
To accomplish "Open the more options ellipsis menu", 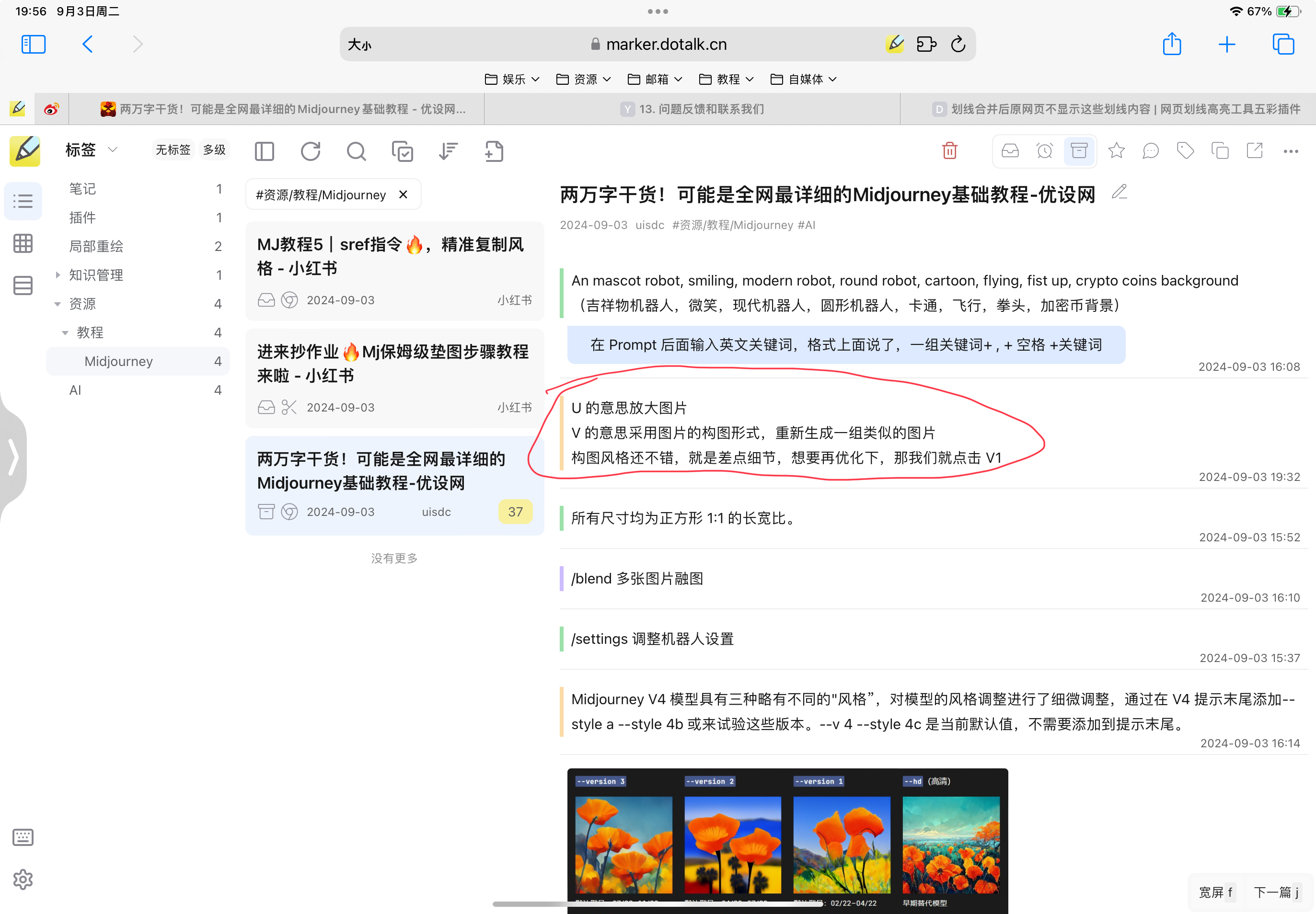I will (1290, 151).
